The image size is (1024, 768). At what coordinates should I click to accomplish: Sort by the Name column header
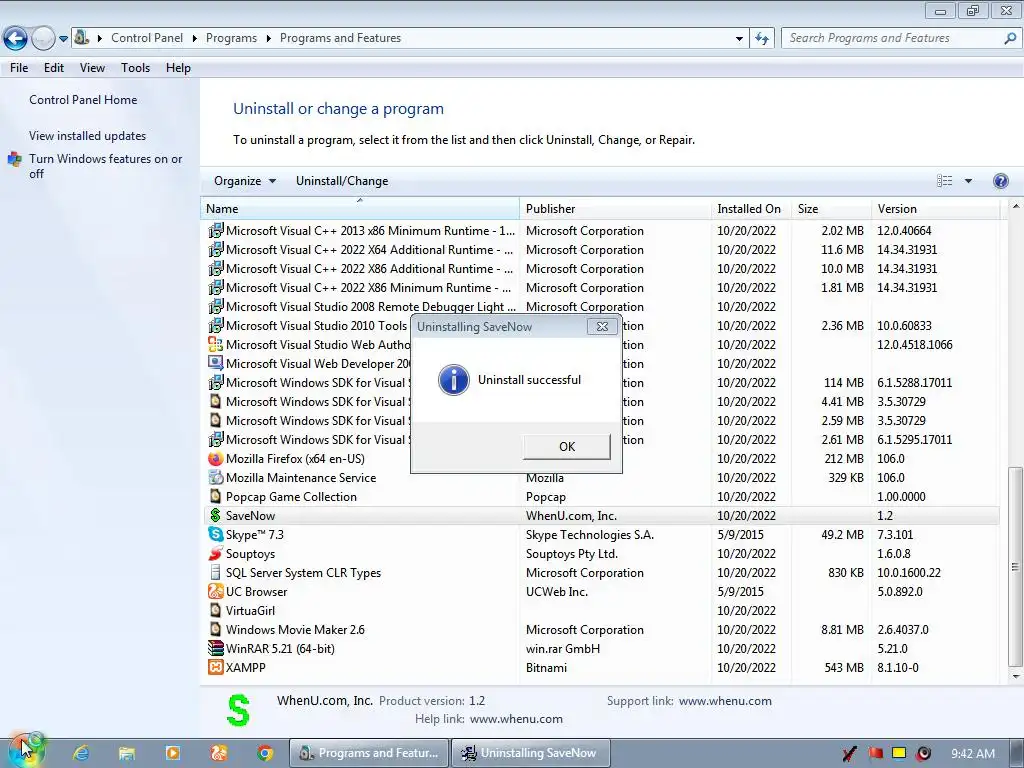360,209
